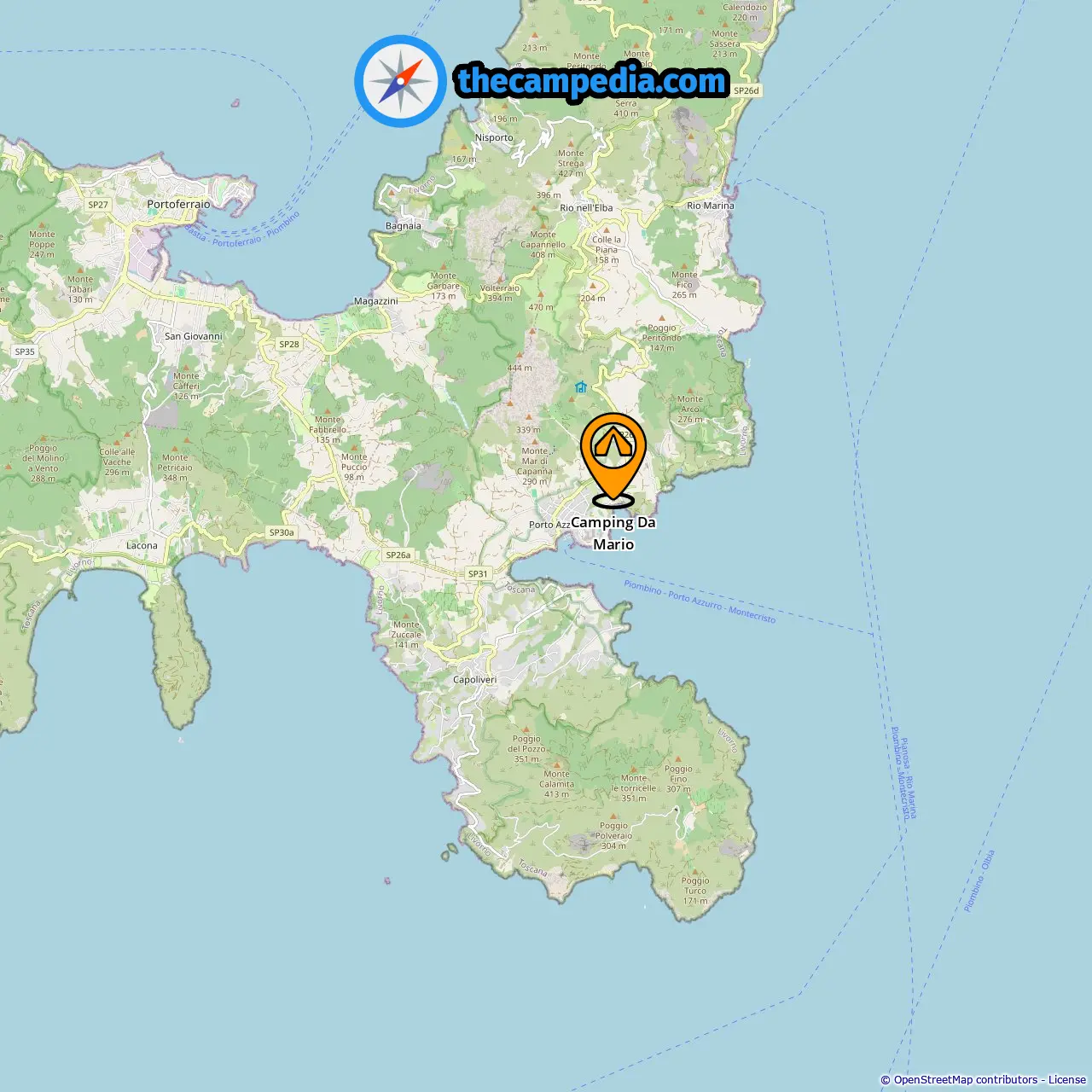Open the License link
This screenshot has width=1092, height=1092.
pyautogui.click(x=1067, y=1079)
